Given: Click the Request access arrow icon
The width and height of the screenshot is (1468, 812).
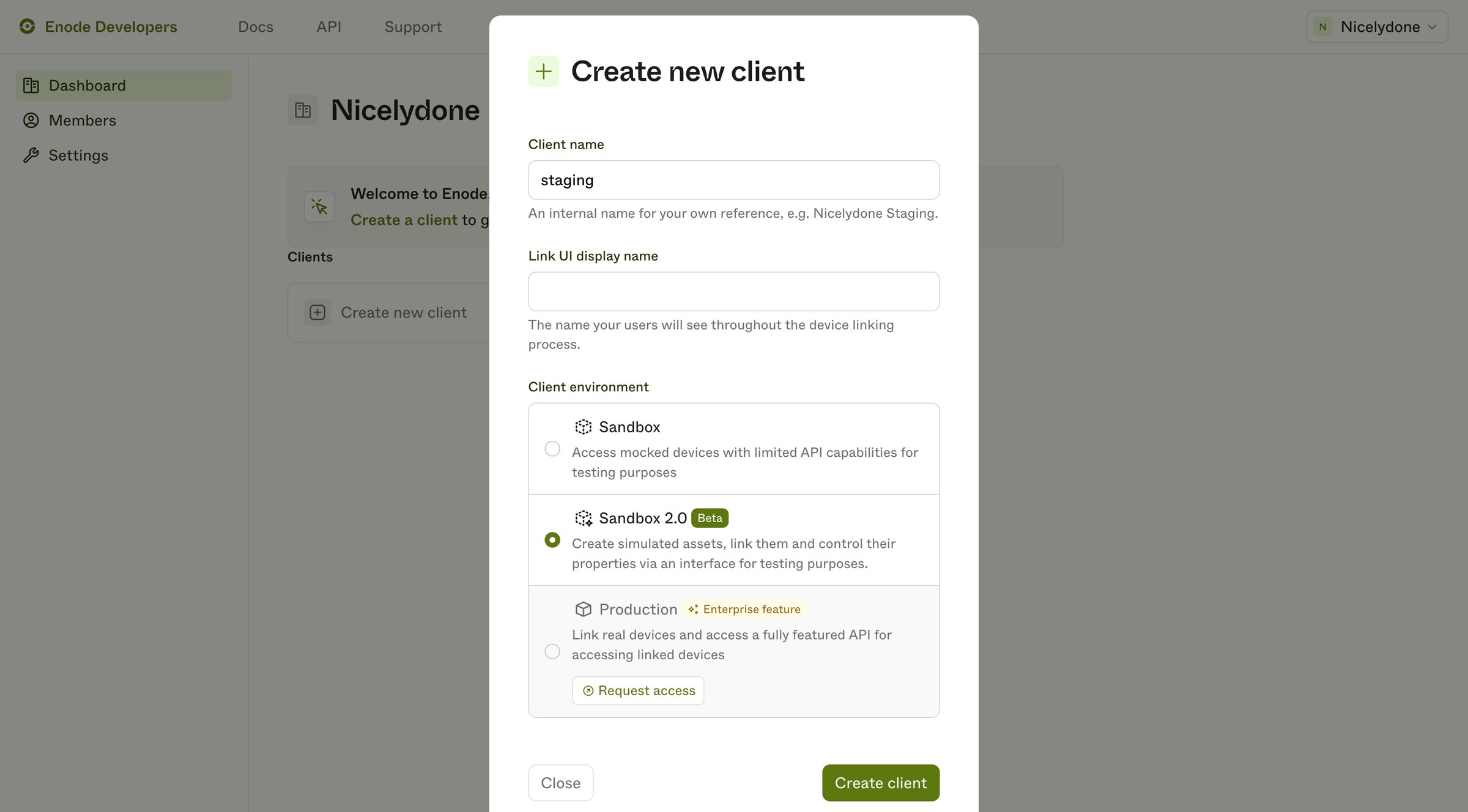Looking at the screenshot, I should pos(588,691).
